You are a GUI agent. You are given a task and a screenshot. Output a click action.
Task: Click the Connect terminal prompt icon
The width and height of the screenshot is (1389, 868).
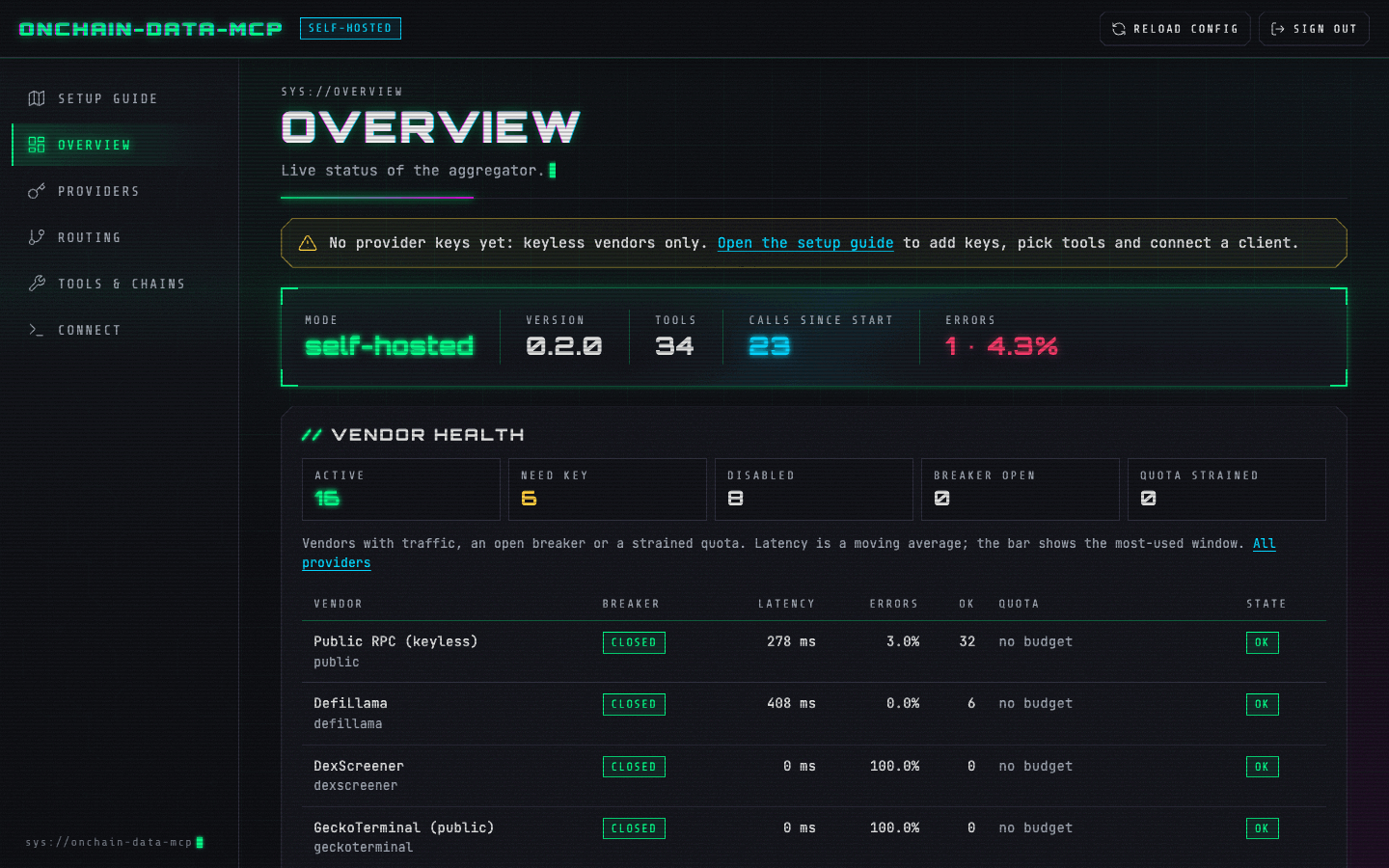[x=37, y=330]
